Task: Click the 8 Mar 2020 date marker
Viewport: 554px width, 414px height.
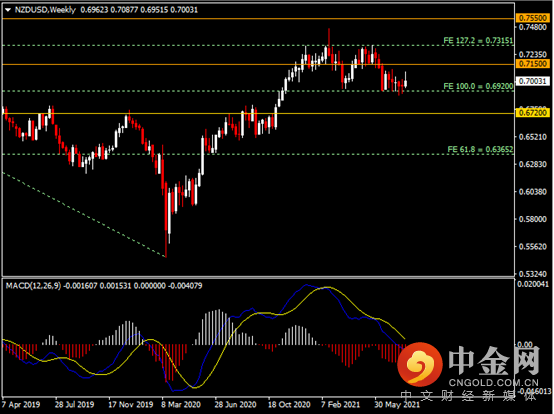Action: click(x=181, y=404)
